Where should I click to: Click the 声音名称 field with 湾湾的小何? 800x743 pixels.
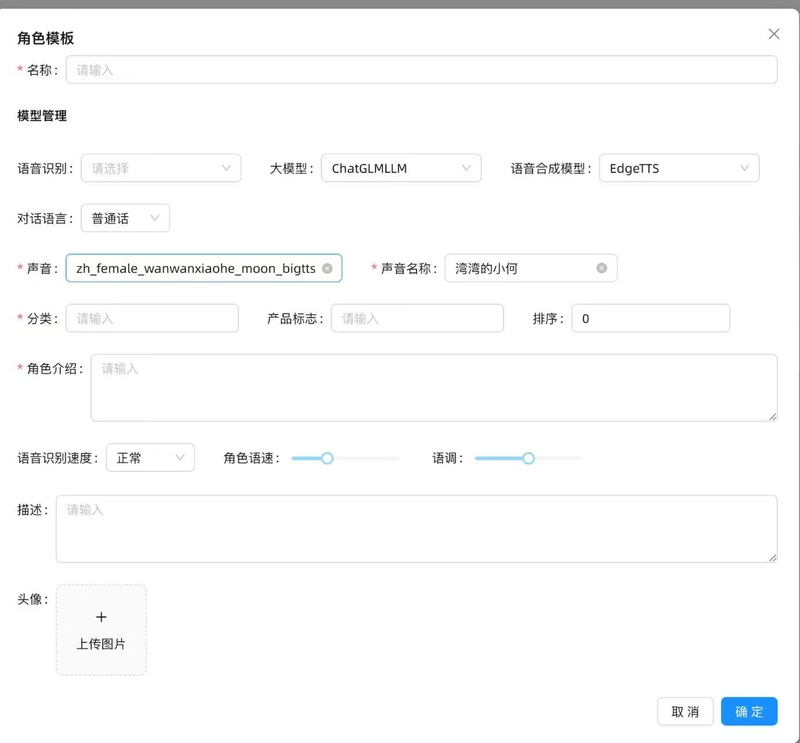pyautogui.click(x=520, y=268)
